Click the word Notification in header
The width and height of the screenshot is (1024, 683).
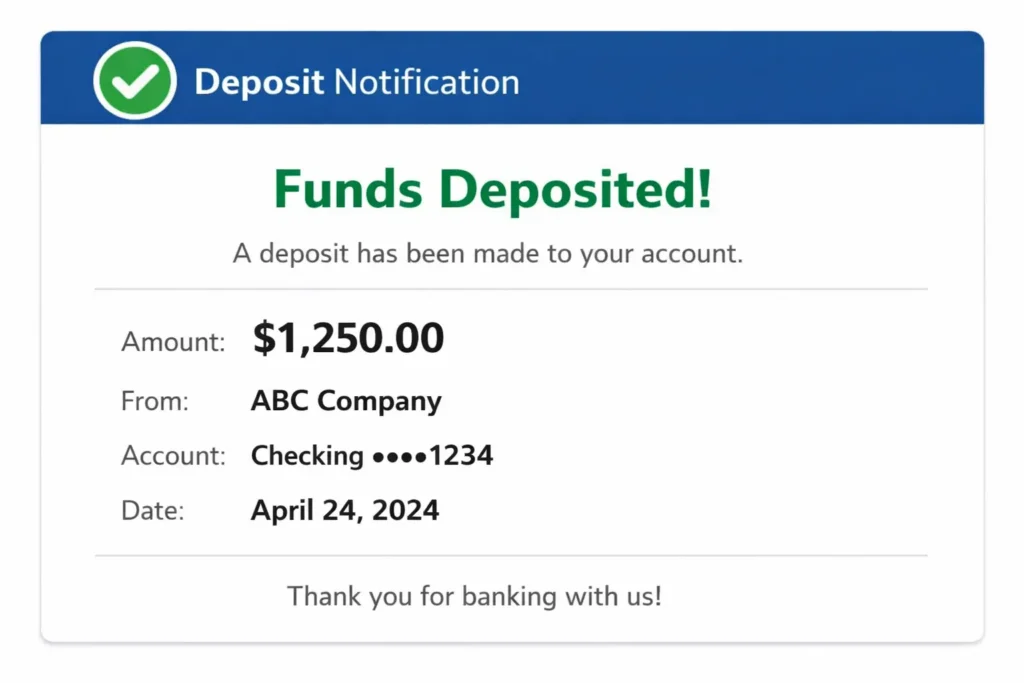point(426,82)
